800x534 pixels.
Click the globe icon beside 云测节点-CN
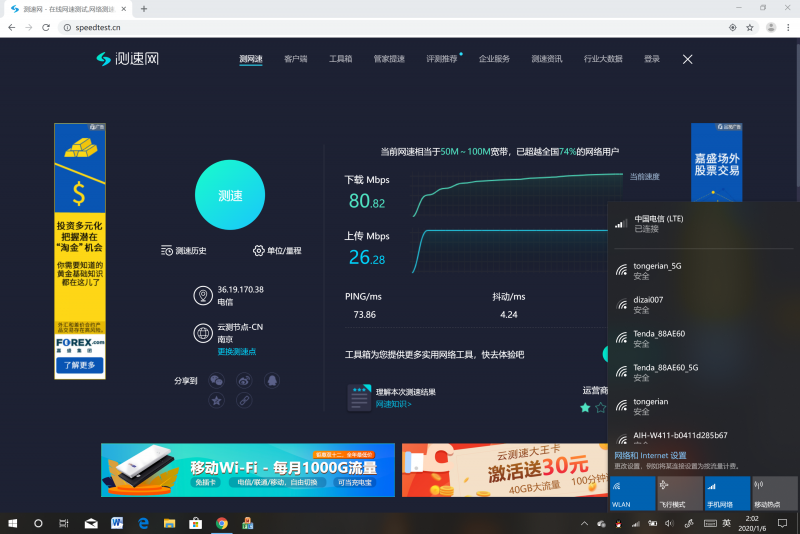203,333
